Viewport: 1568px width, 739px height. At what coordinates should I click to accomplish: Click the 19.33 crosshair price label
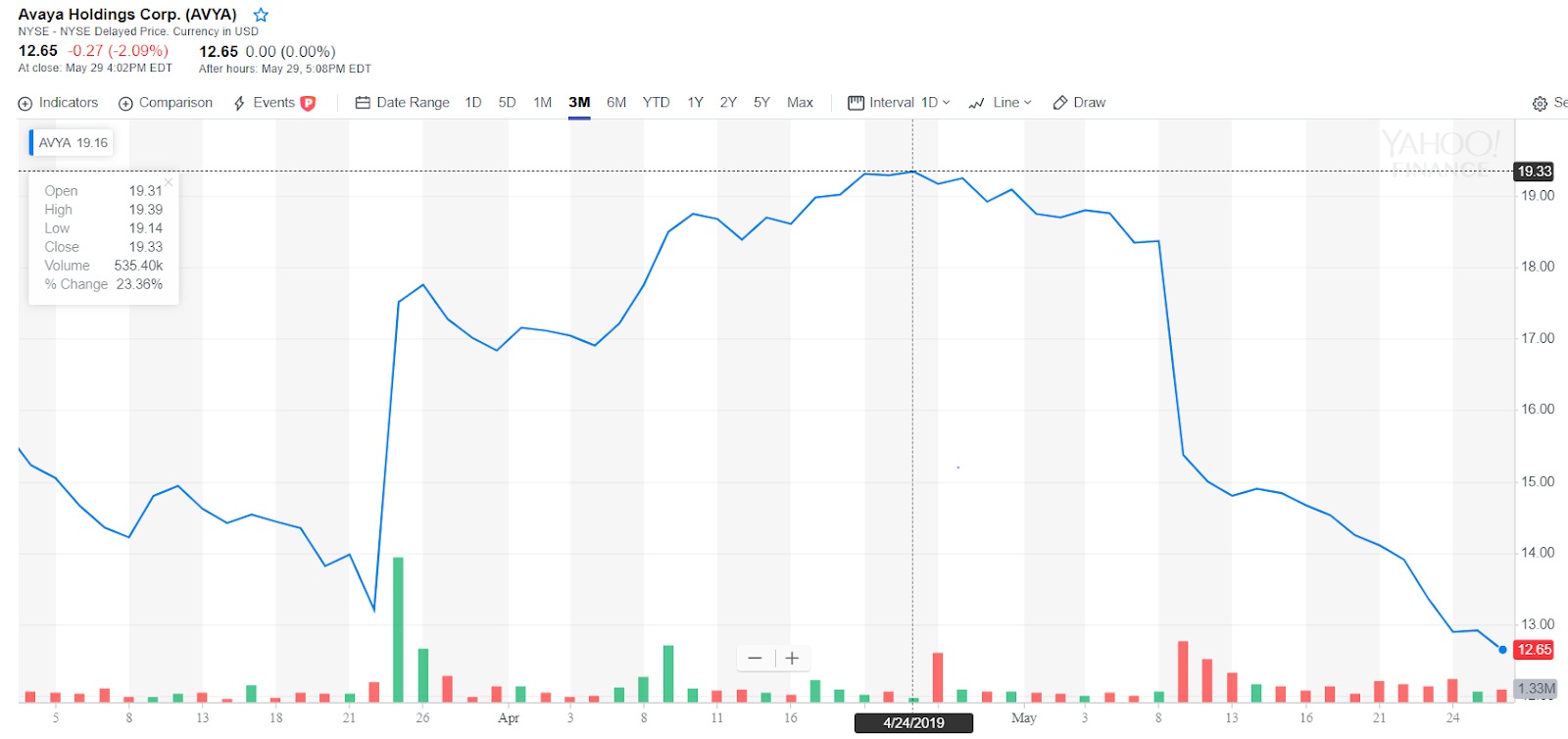tap(1535, 172)
